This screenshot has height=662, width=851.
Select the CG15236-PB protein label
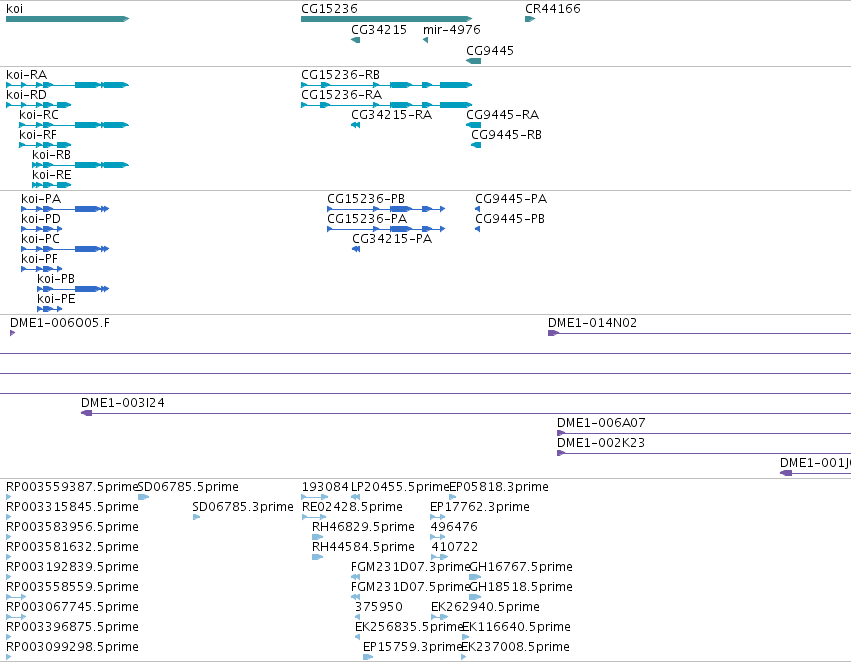point(366,199)
